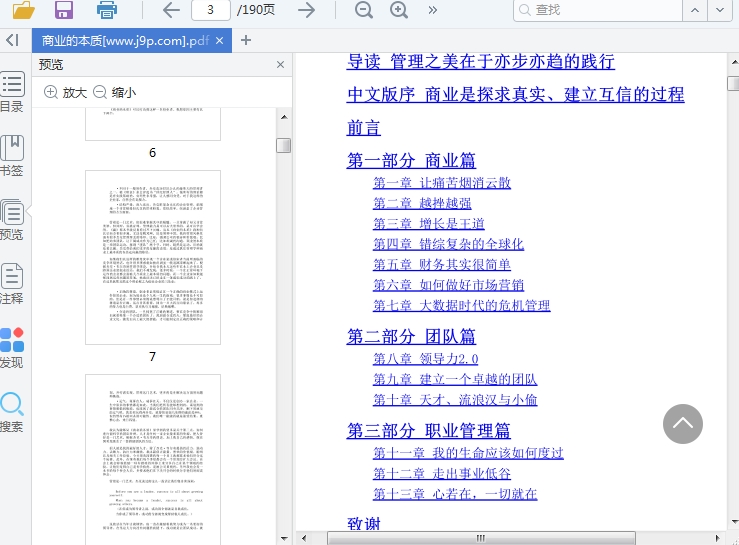The image size is (739, 545).
Task: Save the document with floppy icon
Action: tap(64, 10)
